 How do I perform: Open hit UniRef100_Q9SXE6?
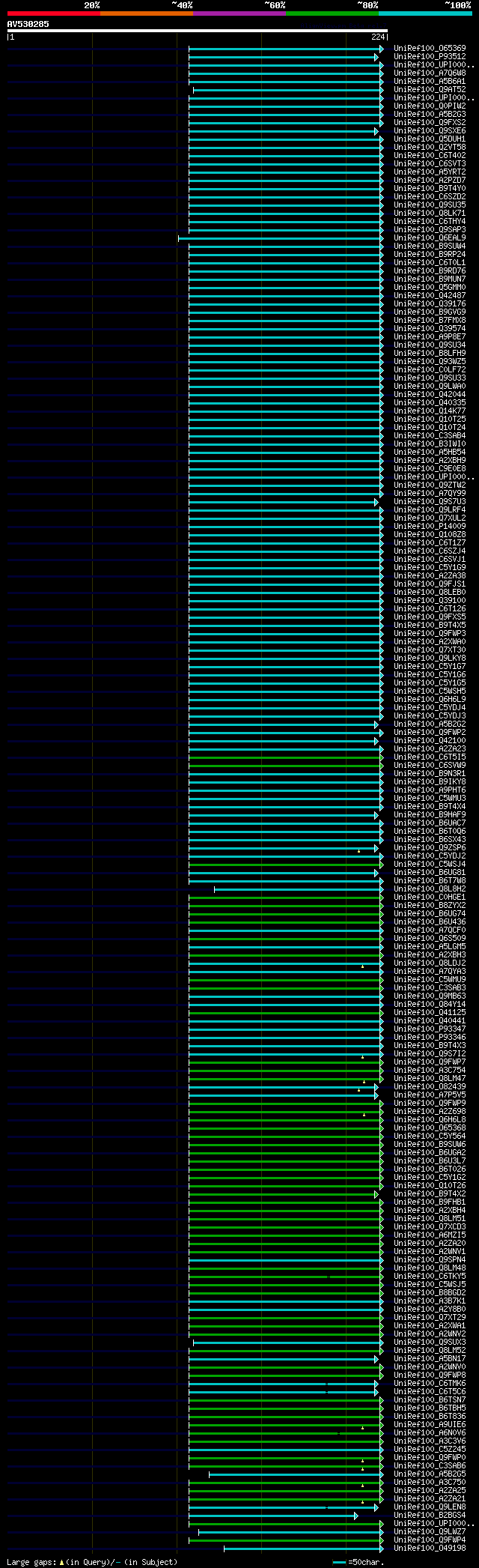(430, 131)
